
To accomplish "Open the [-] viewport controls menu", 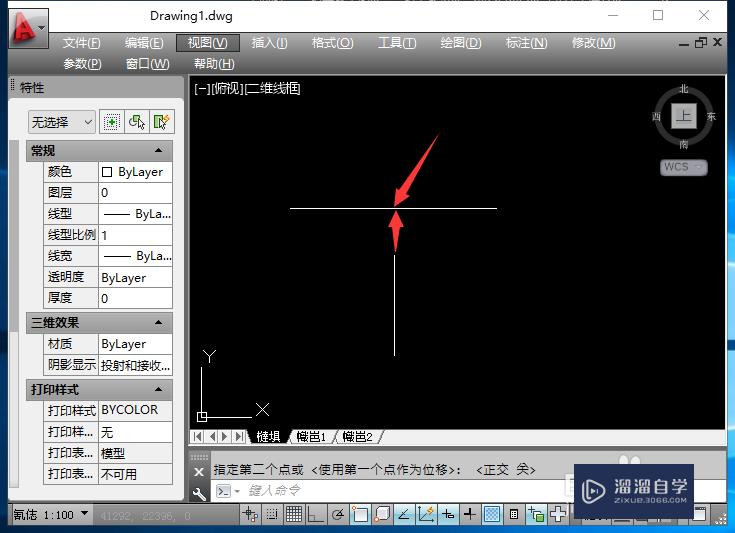I will (x=202, y=88).
